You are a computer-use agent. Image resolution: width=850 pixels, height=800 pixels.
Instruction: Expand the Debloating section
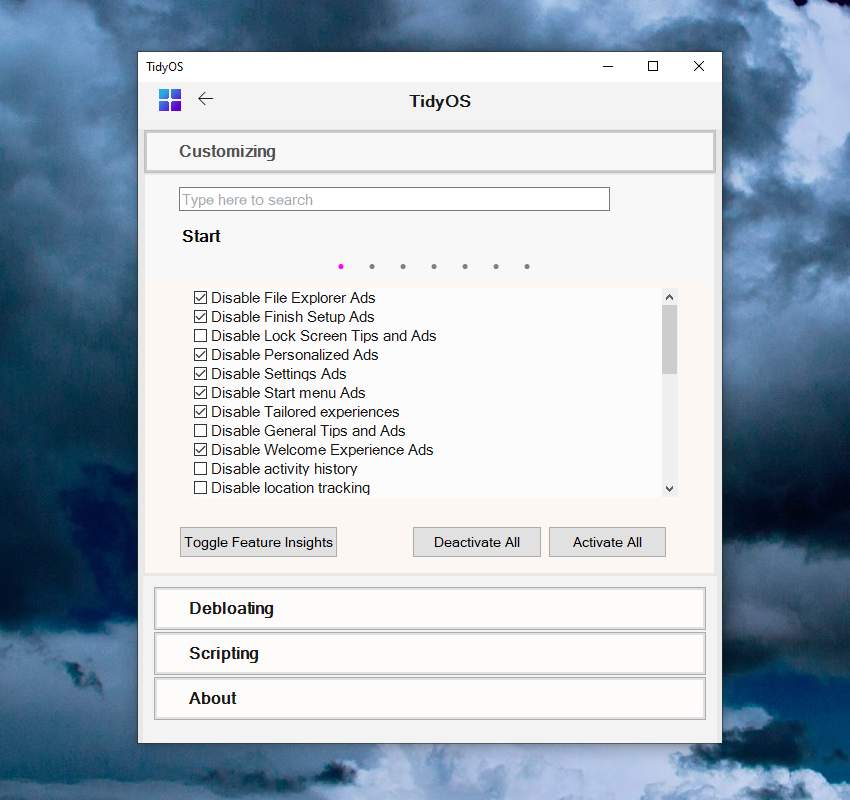(x=430, y=608)
